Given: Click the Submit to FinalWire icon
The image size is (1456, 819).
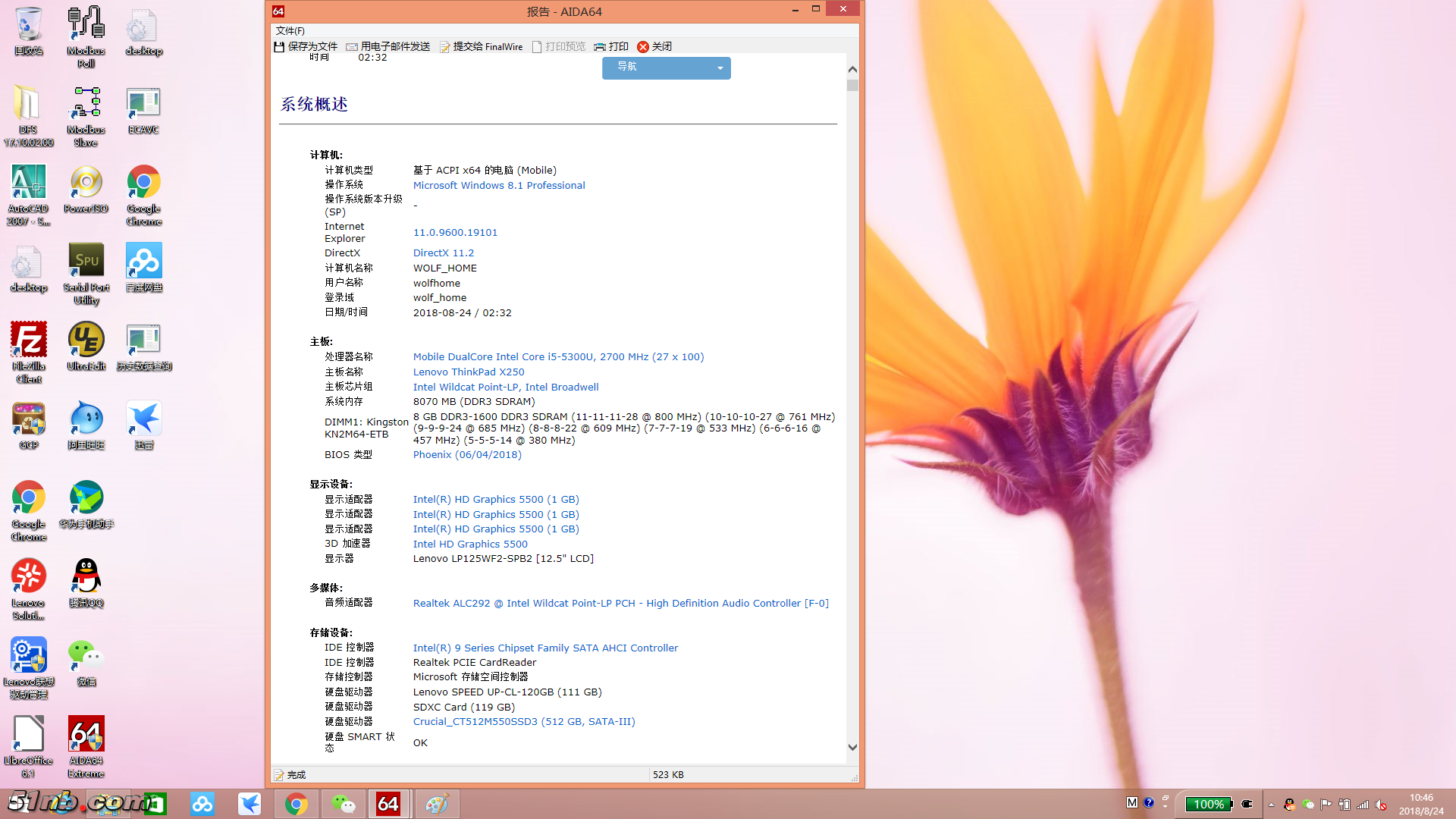Looking at the screenshot, I should pyautogui.click(x=444, y=47).
